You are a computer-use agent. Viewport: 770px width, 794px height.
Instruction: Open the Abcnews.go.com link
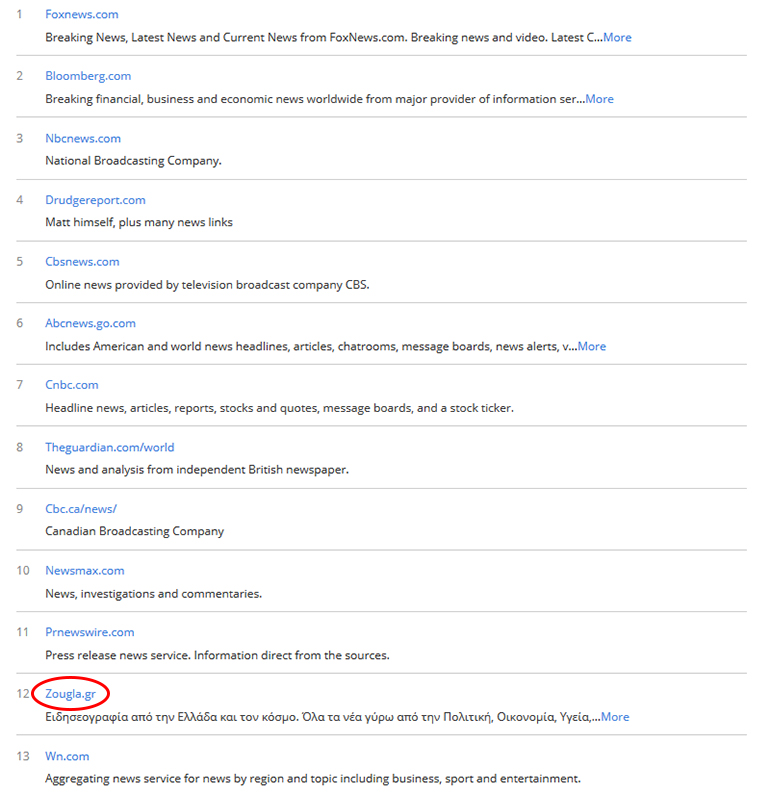(90, 323)
